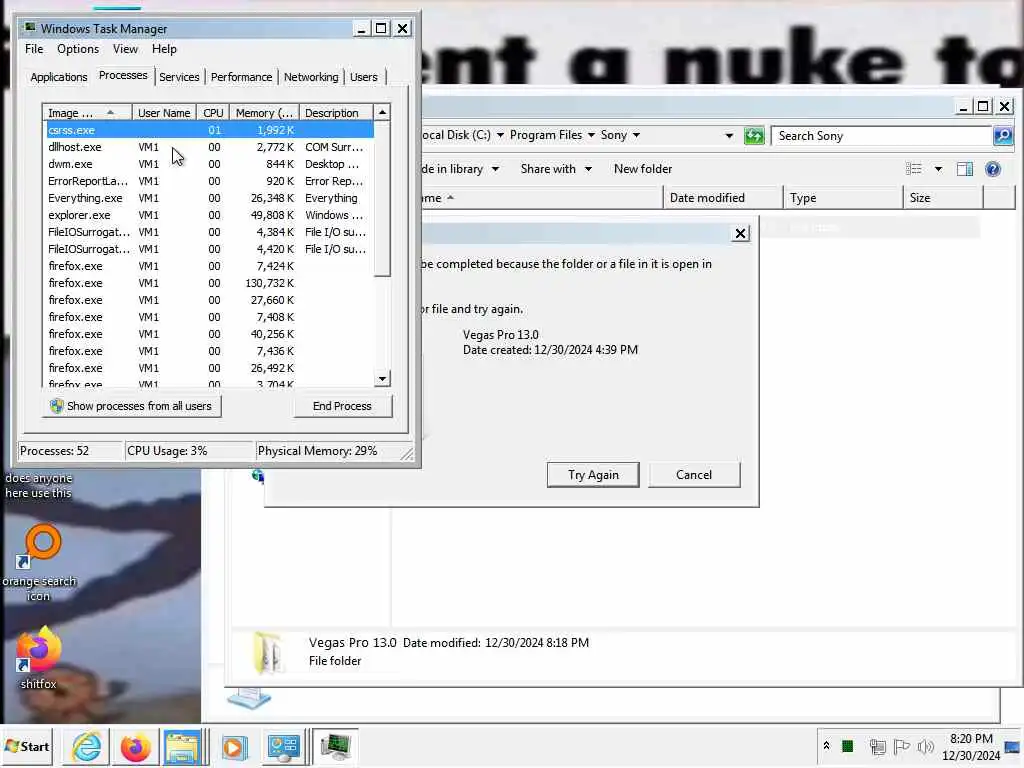Sort processes by Memory column
The width and height of the screenshot is (1024, 768).
(x=264, y=112)
